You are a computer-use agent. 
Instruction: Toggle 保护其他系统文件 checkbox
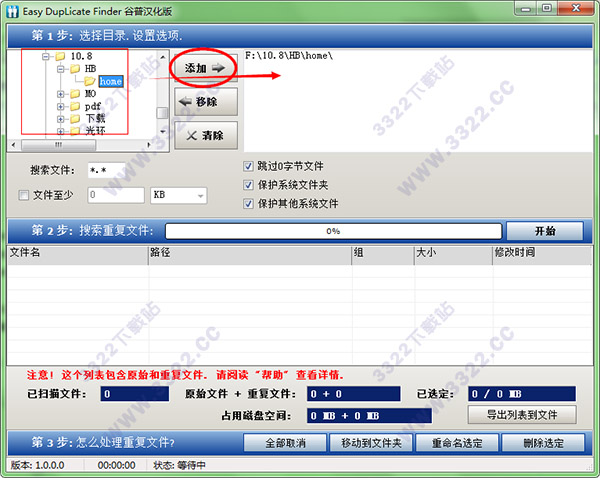248,204
